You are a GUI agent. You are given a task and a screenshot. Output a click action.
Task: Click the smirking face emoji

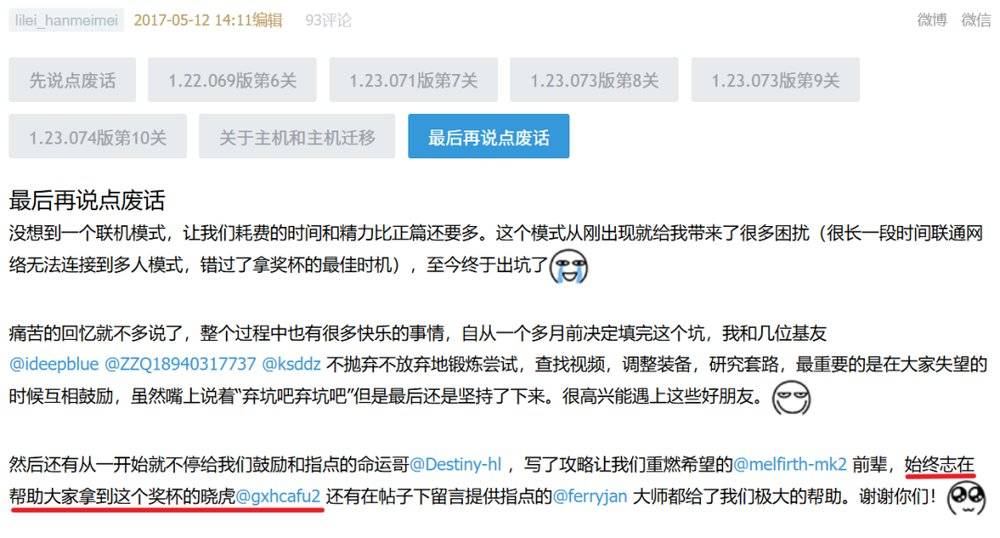(791, 398)
